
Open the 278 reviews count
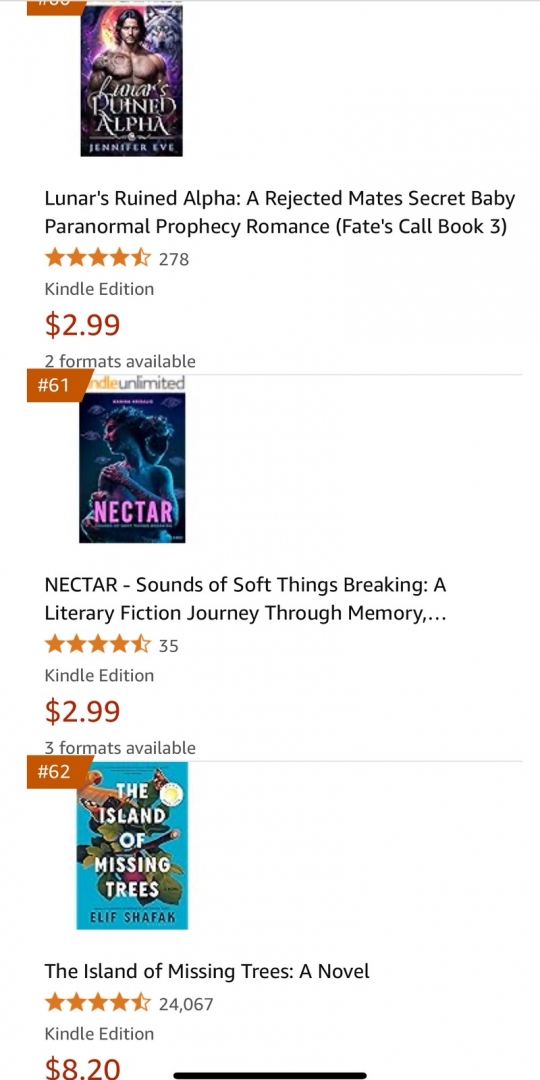click(x=174, y=260)
